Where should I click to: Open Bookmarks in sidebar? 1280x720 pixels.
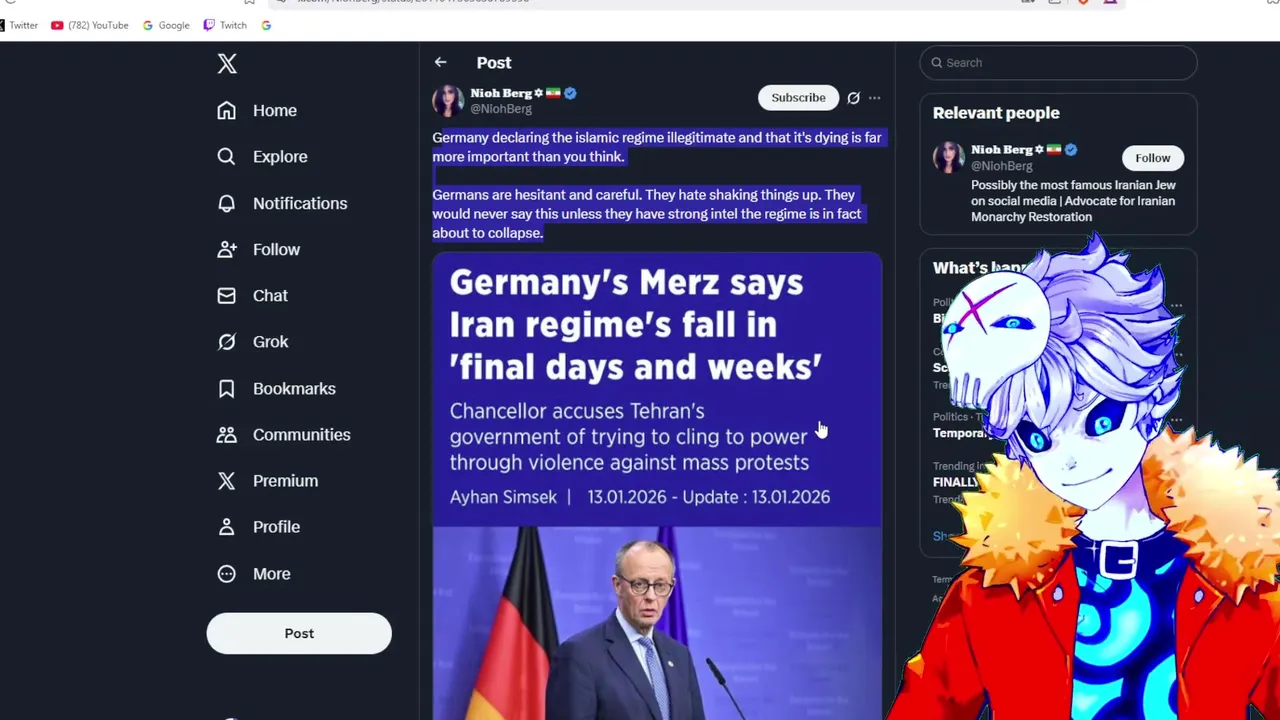276,388
